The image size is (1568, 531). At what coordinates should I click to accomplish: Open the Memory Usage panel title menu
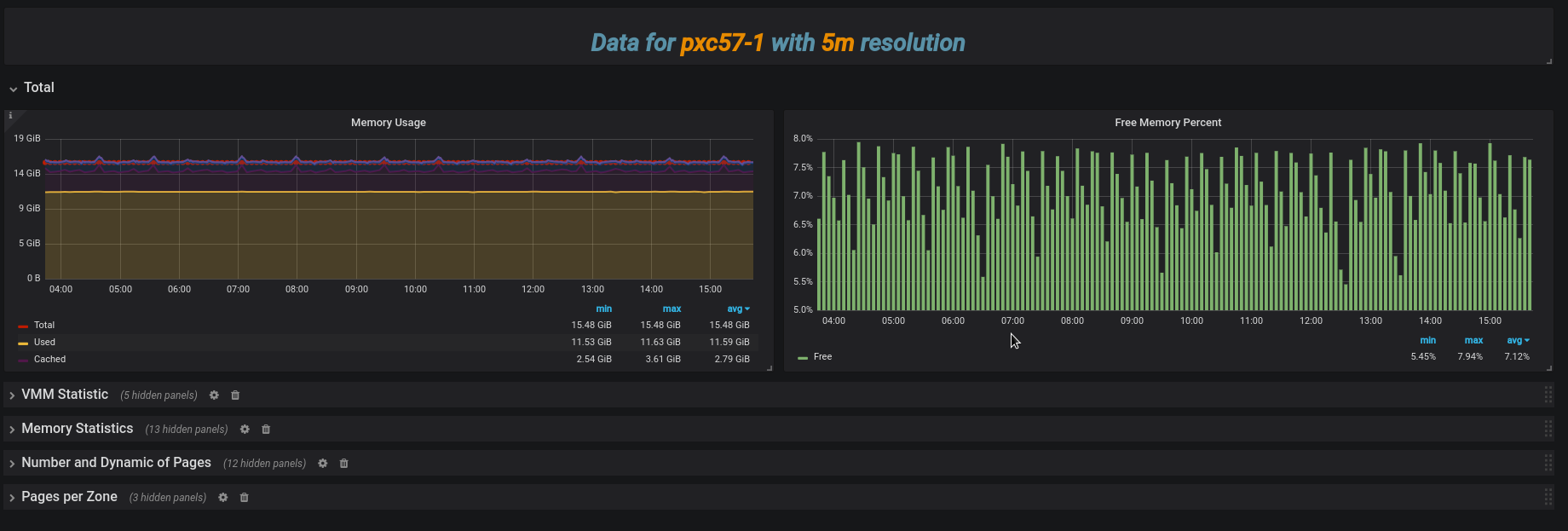pos(389,123)
